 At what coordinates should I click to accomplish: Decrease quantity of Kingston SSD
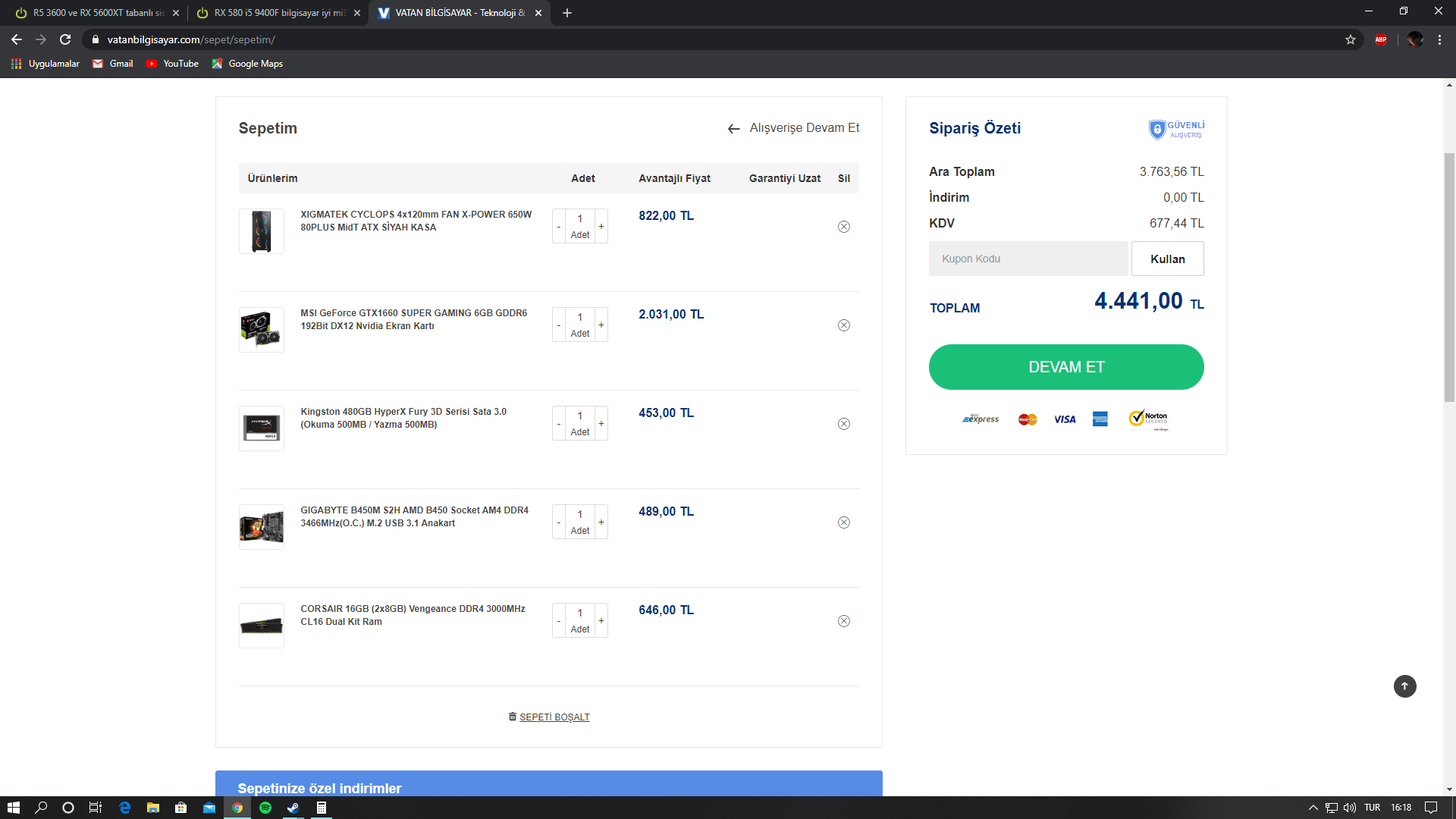559,424
